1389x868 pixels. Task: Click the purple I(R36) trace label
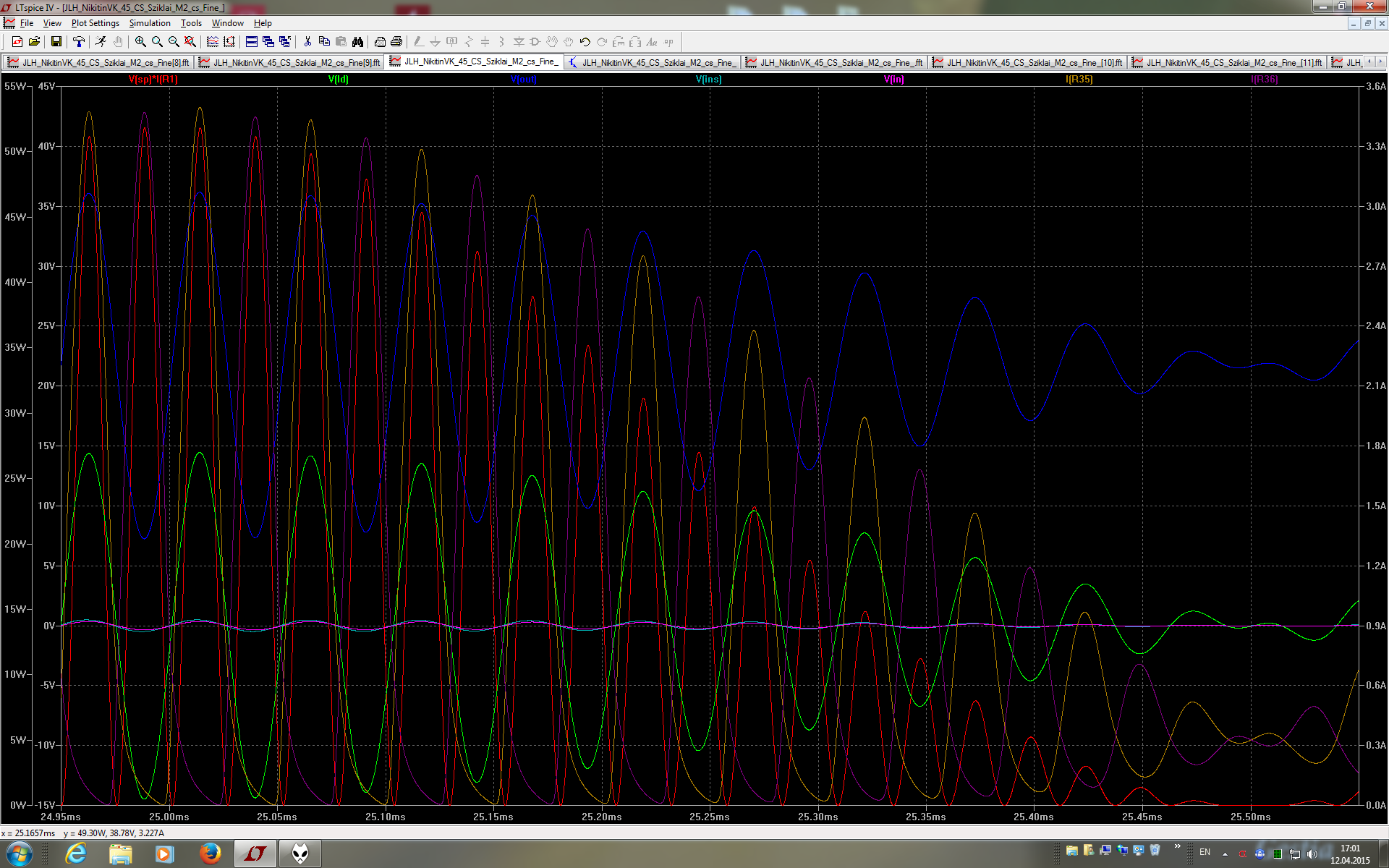pyautogui.click(x=1265, y=79)
